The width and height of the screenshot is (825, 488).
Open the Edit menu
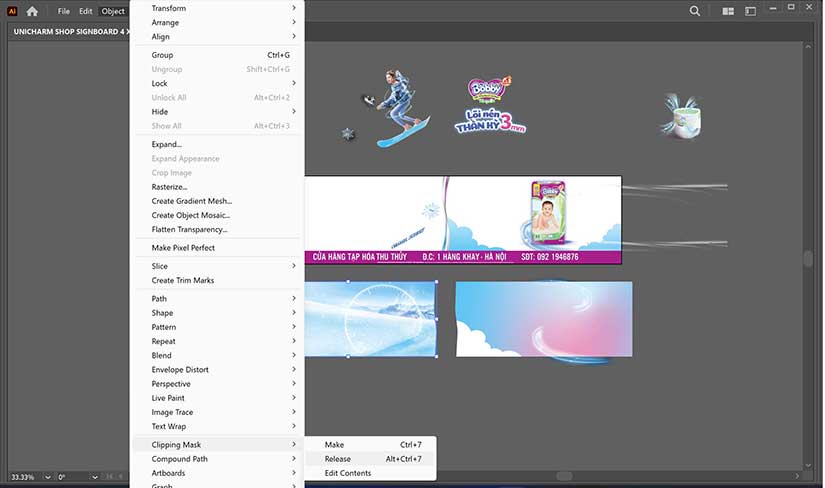pos(86,11)
